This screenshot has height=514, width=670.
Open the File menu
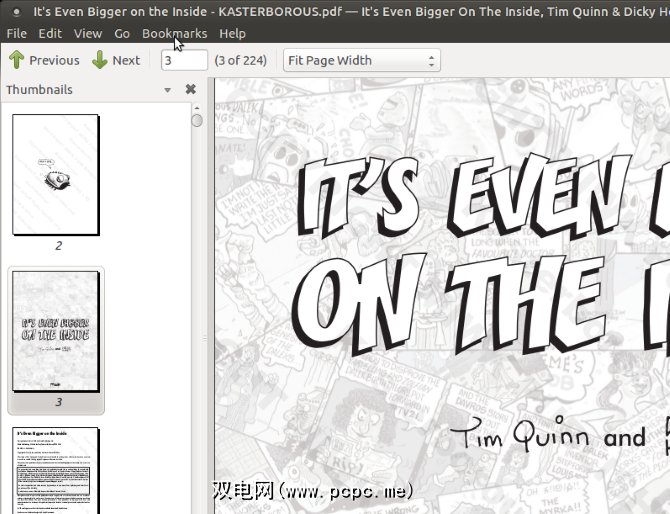[x=16, y=33]
